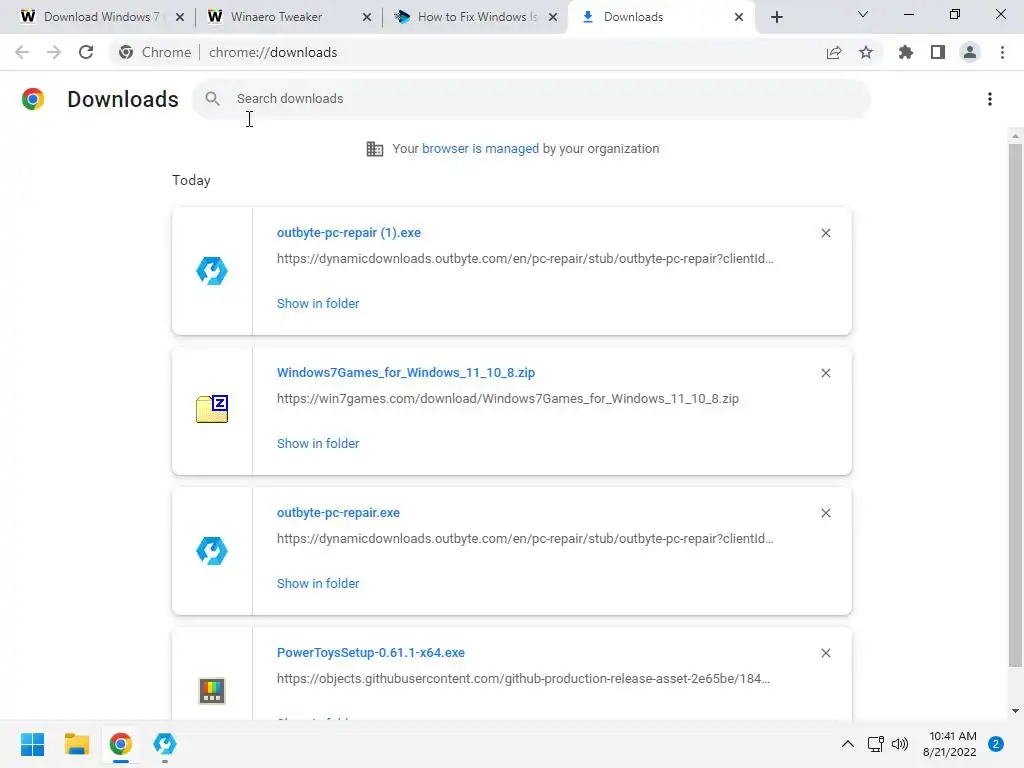
Task: Click the githubusercontent source URL text
Action: click(523, 679)
